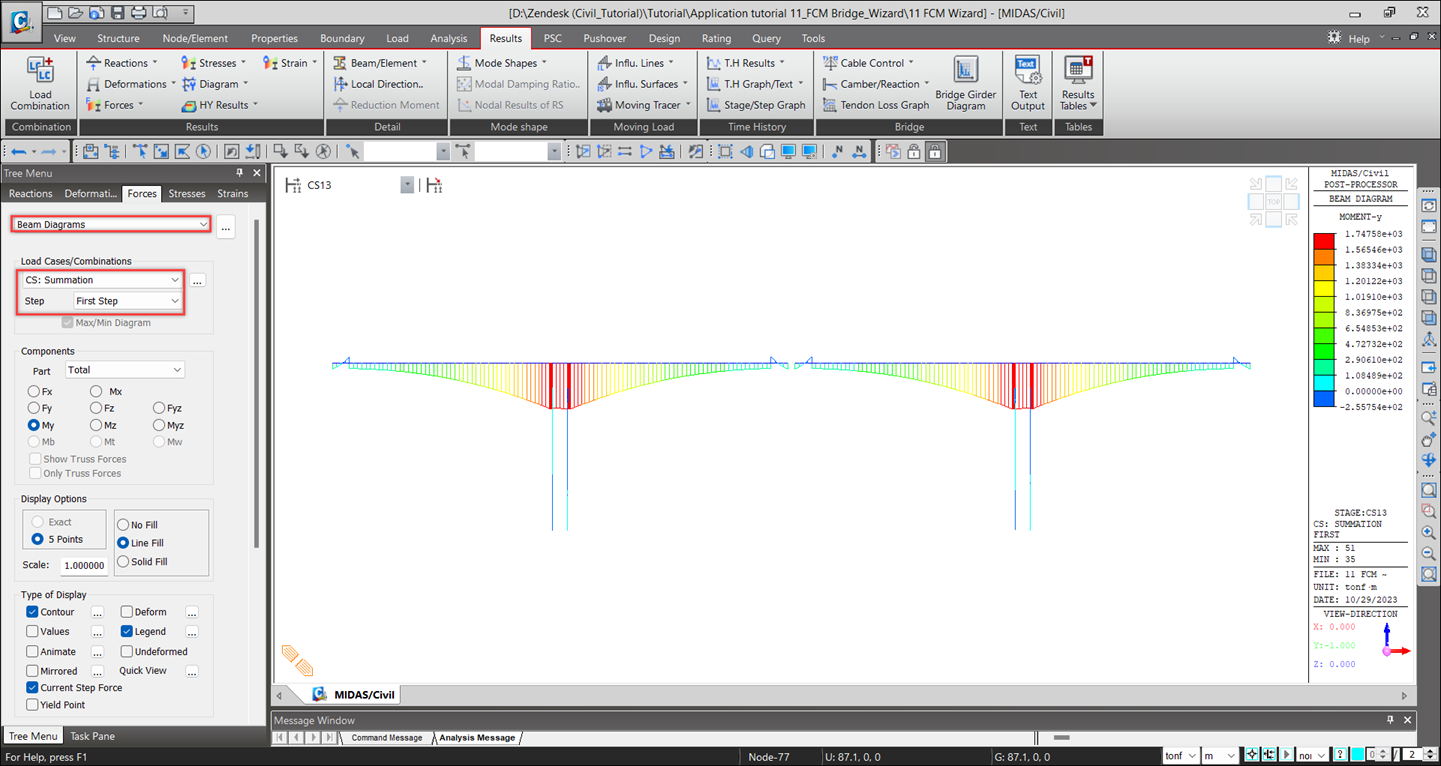Click the ellipsis button next to Beam Diagrams
The image size is (1441, 766).
click(x=226, y=226)
